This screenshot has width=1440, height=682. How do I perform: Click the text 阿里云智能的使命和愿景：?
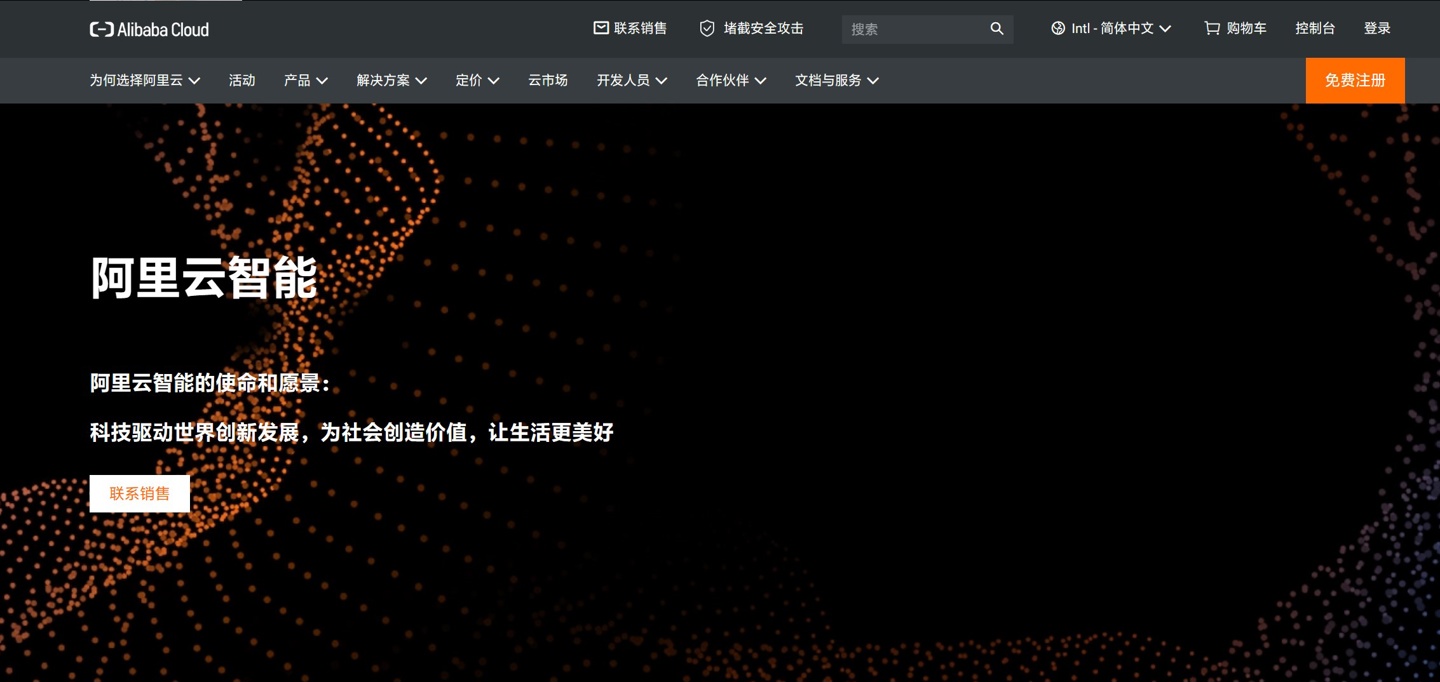click(210, 383)
